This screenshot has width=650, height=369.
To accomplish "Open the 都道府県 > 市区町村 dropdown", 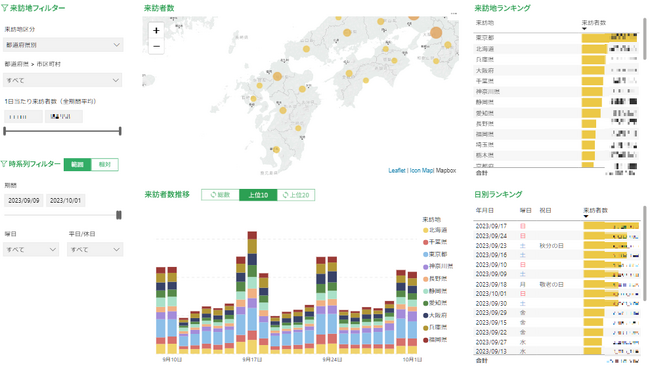I will [63, 80].
